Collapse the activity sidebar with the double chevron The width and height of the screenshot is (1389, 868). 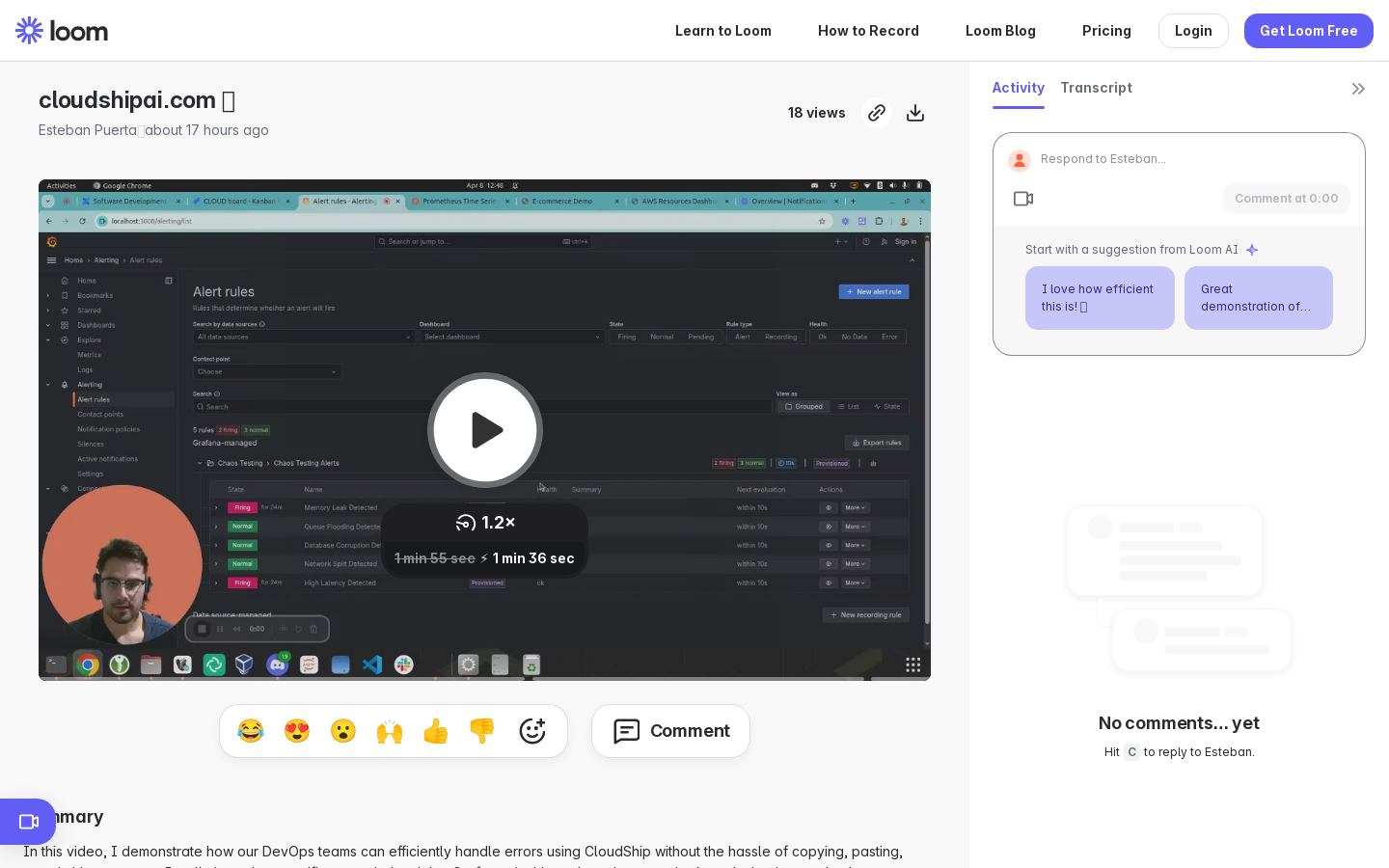point(1358,89)
